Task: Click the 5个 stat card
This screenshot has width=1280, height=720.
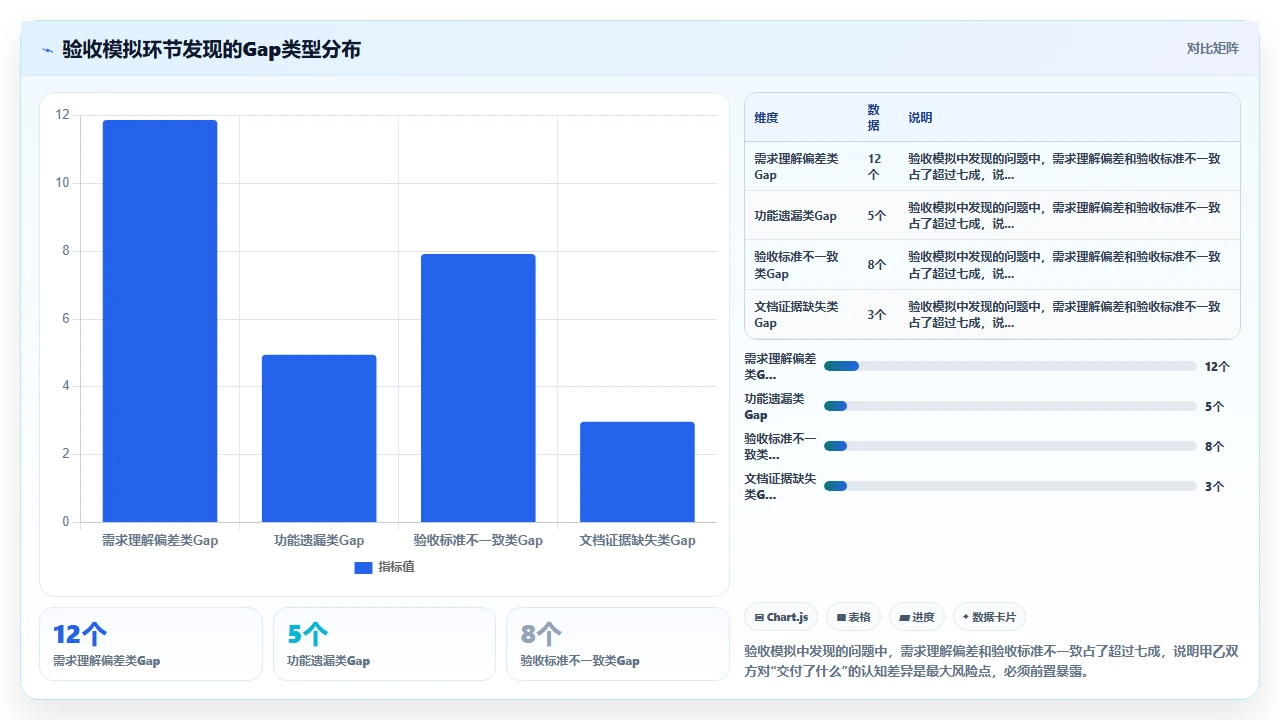Action: tap(384, 644)
